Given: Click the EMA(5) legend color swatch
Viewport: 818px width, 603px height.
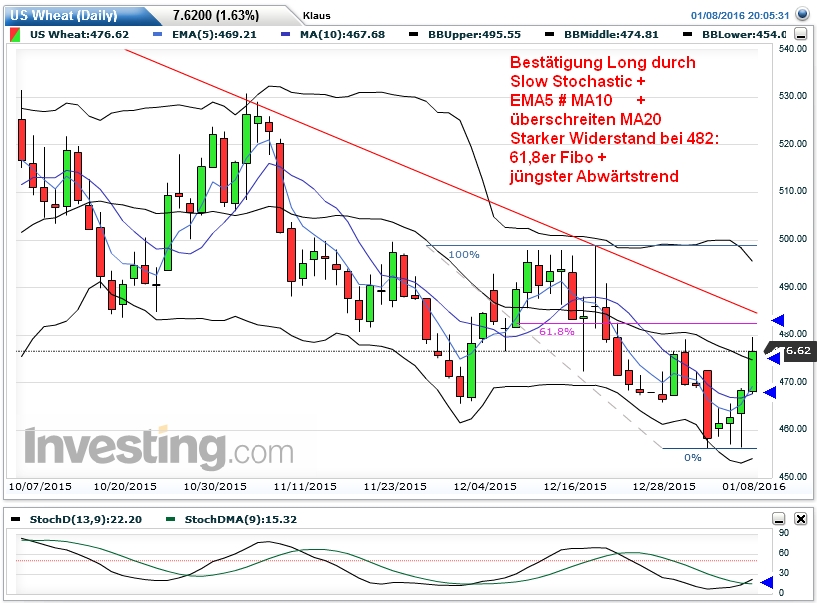Looking at the screenshot, I should [158, 34].
